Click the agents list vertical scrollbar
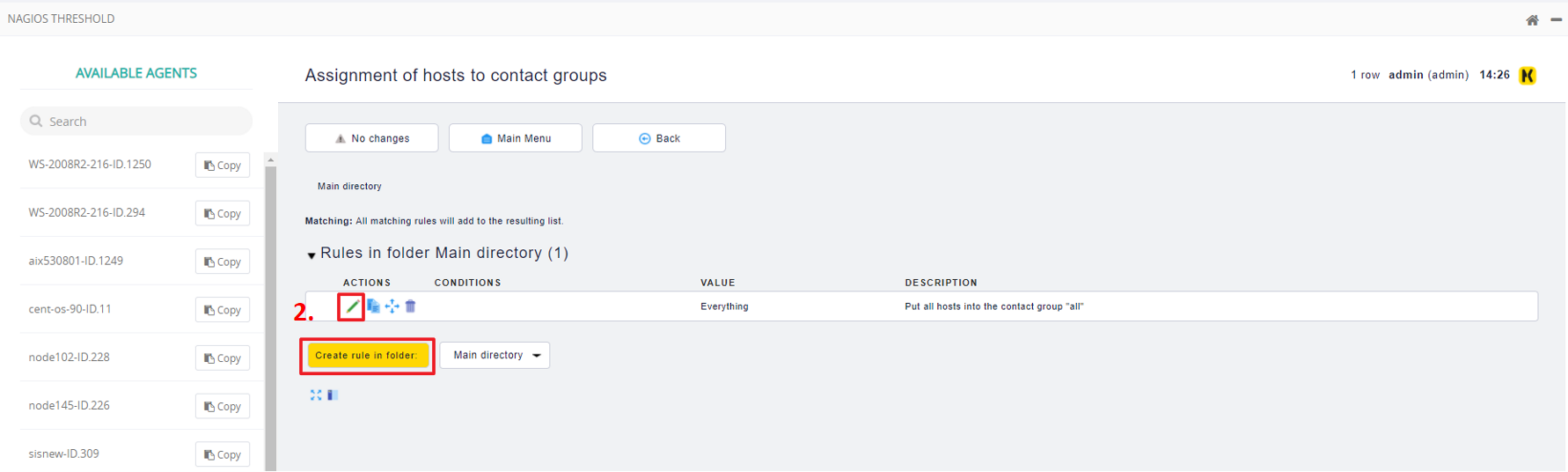This screenshot has height=472, width=1568. pos(270,317)
